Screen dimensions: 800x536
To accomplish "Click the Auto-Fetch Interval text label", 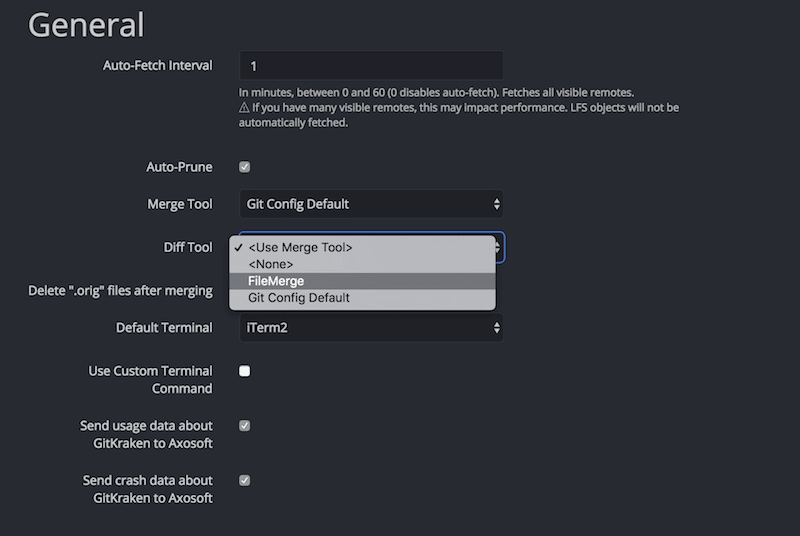I will tap(157, 66).
